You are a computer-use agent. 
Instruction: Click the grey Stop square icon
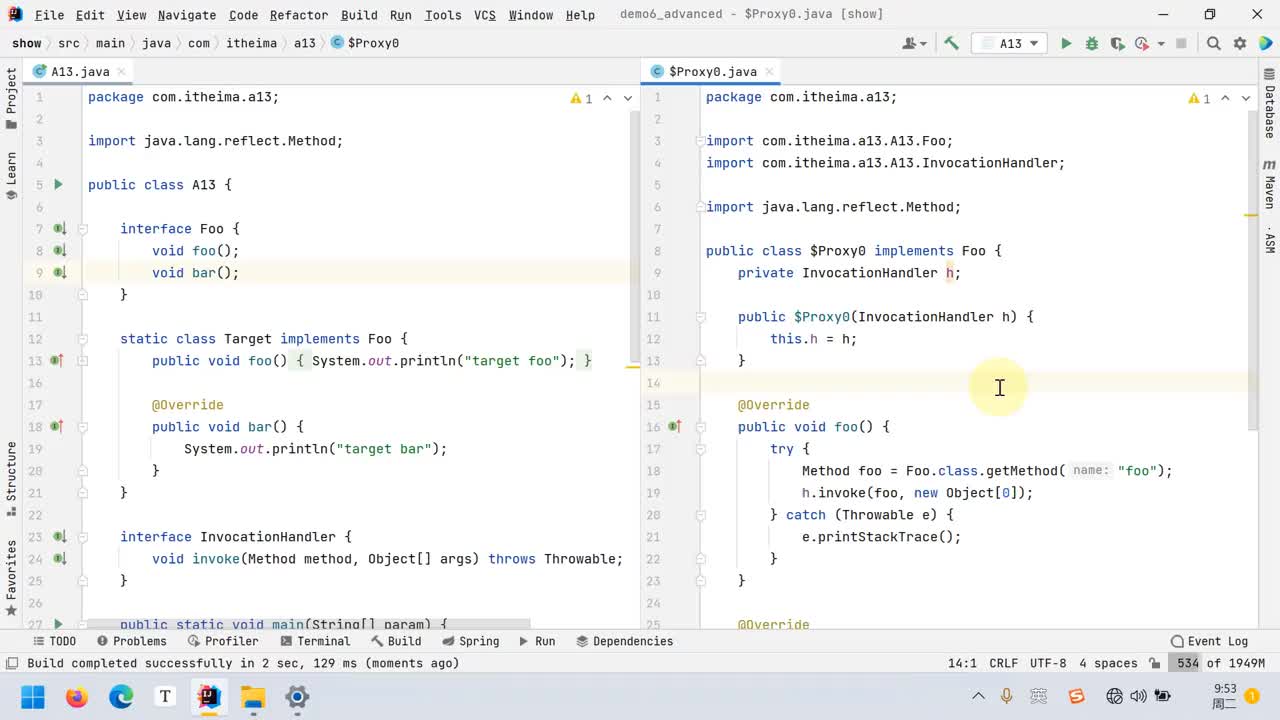coord(1181,43)
